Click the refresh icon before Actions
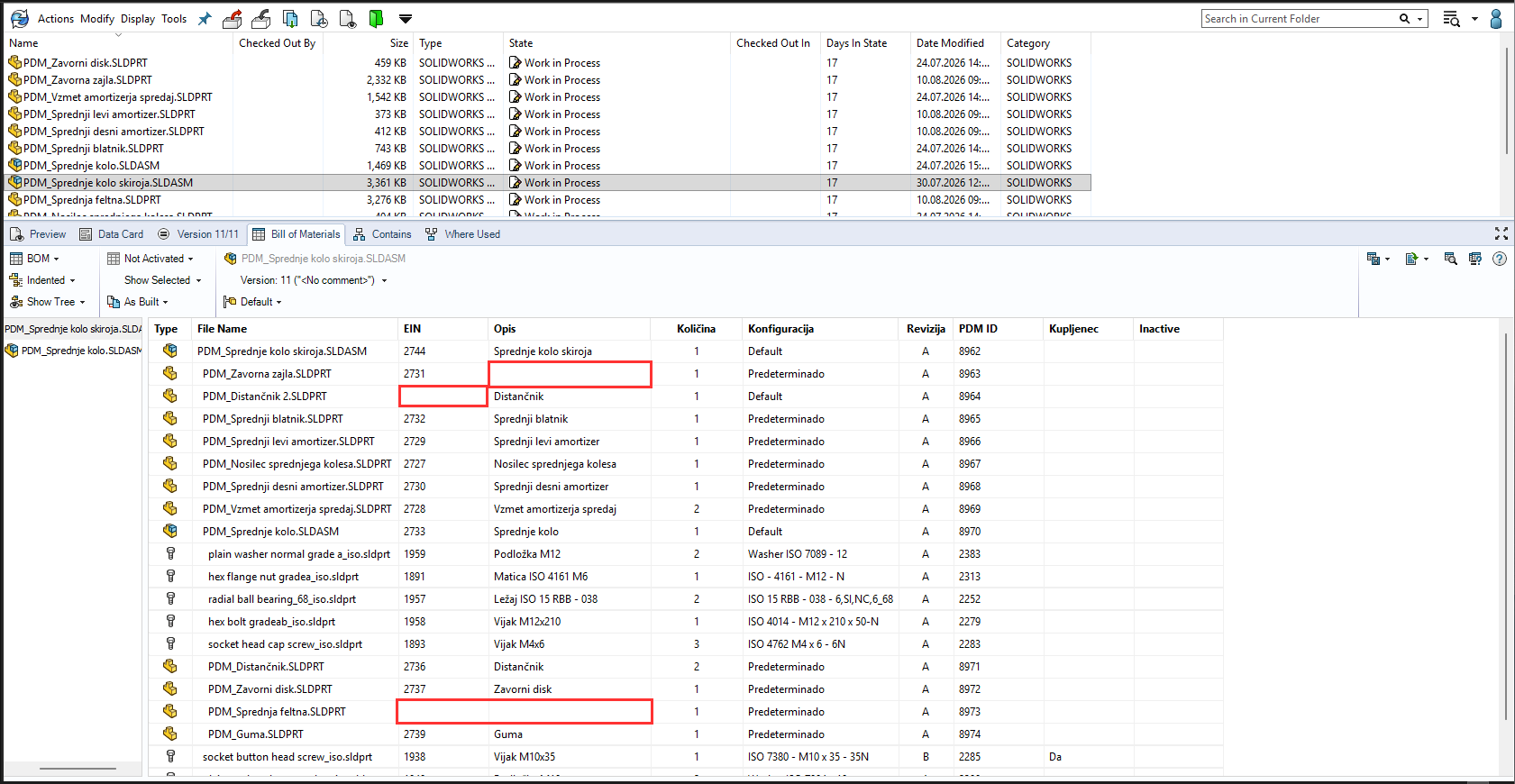The image size is (1515, 784). click(19, 18)
